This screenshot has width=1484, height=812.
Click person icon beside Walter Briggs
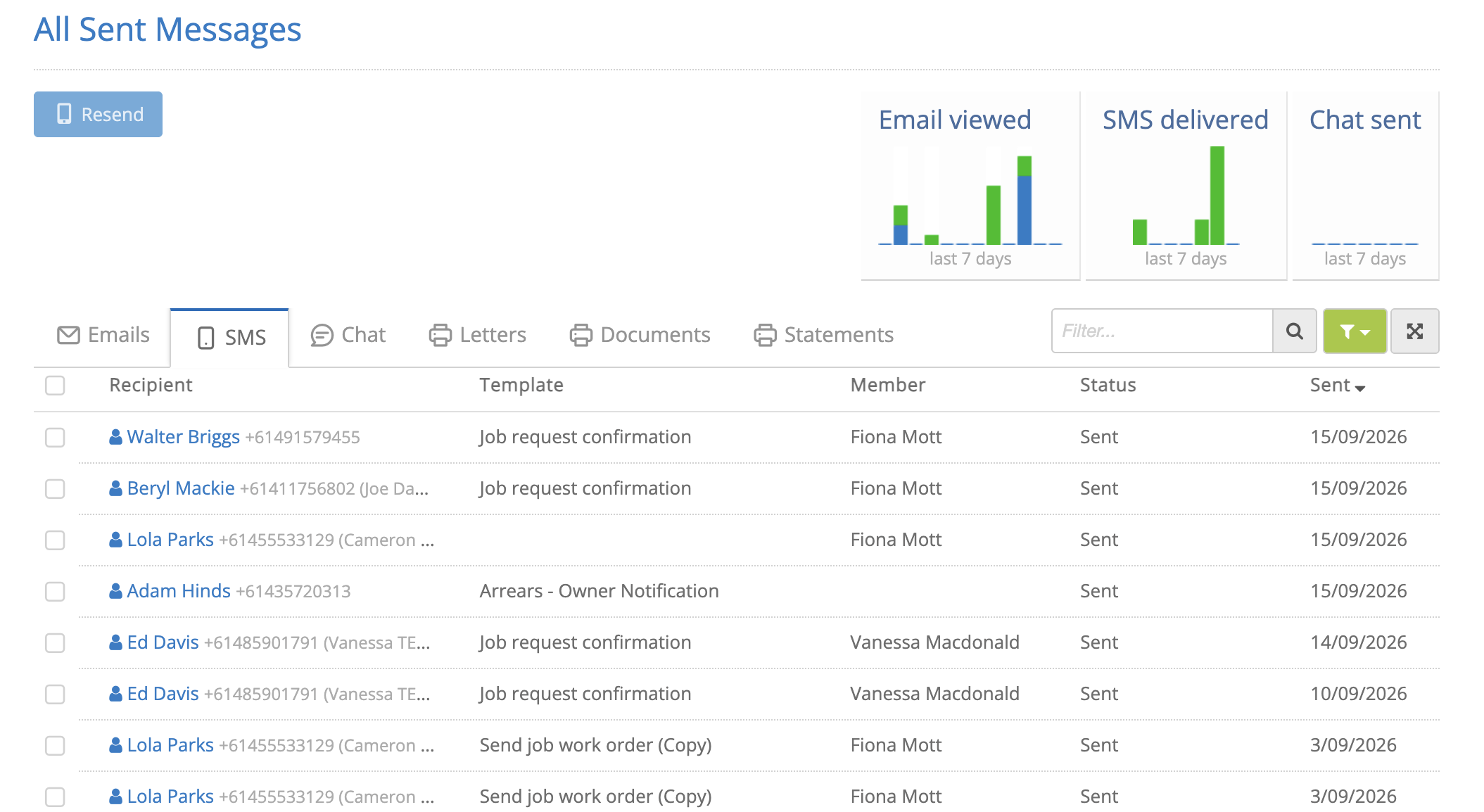116,437
